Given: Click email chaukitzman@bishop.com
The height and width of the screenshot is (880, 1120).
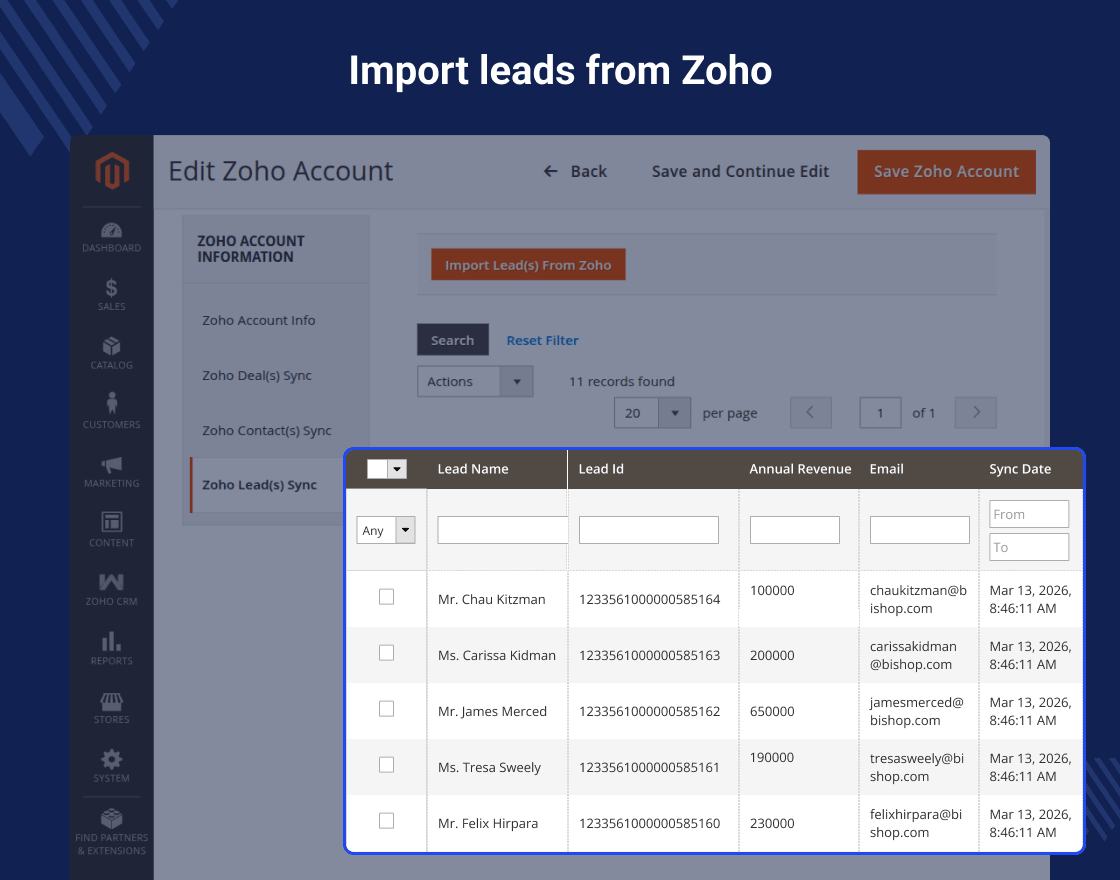Looking at the screenshot, I should [x=918, y=599].
